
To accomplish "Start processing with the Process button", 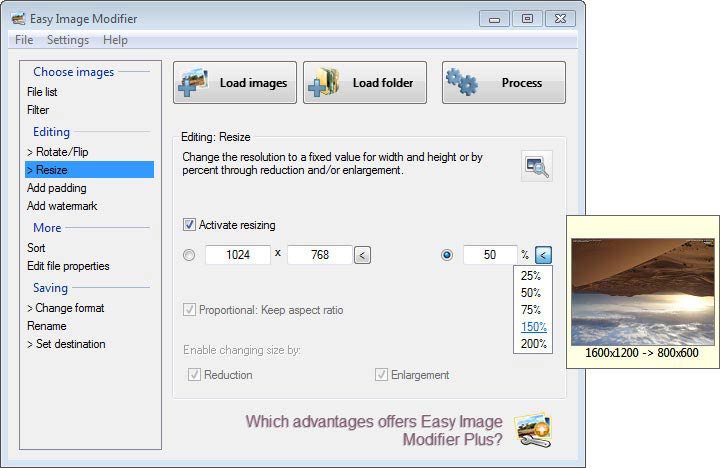I will tap(503, 83).
